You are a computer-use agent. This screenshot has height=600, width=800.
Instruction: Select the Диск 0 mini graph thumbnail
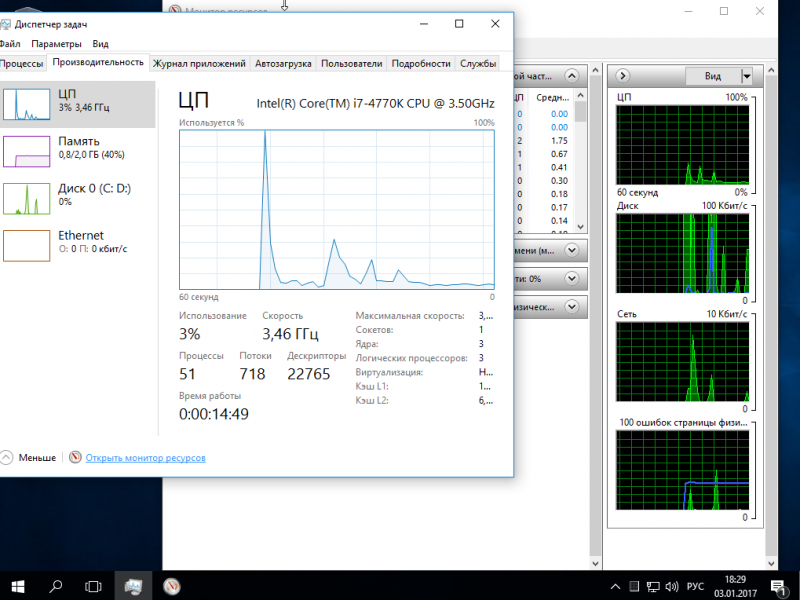pyautogui.click(x=27, y=199)
